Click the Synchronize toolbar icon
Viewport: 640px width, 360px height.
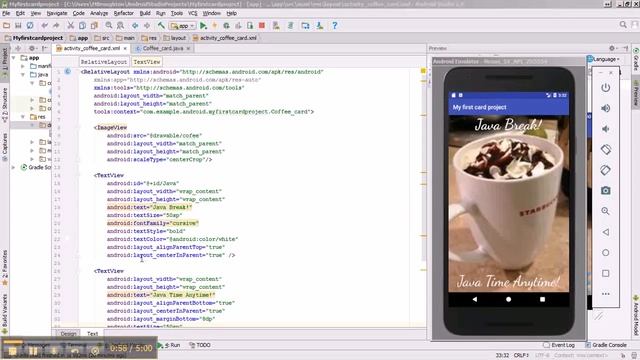[x=30, y=25]
